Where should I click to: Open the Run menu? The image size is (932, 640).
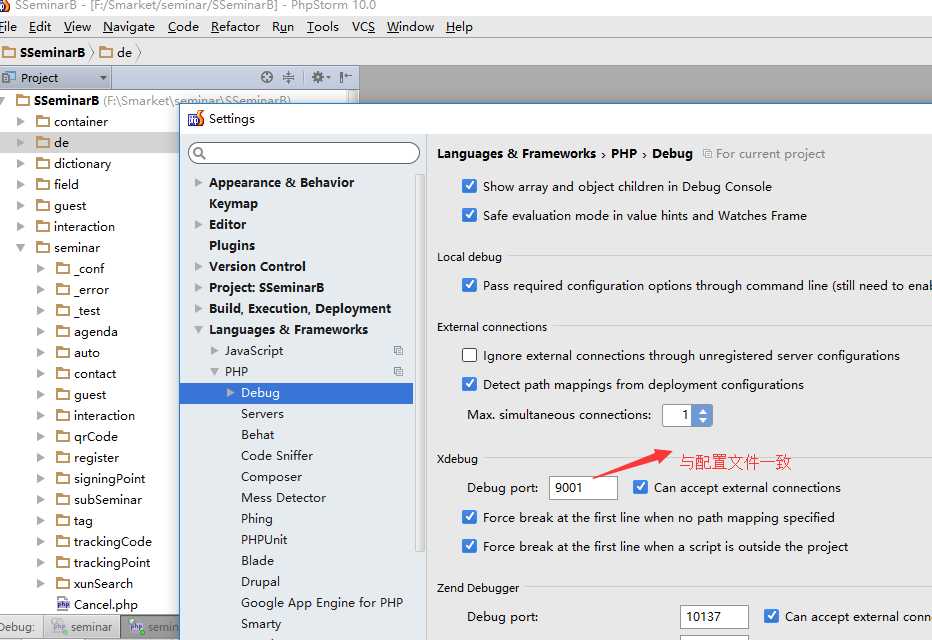coord(283,27)
